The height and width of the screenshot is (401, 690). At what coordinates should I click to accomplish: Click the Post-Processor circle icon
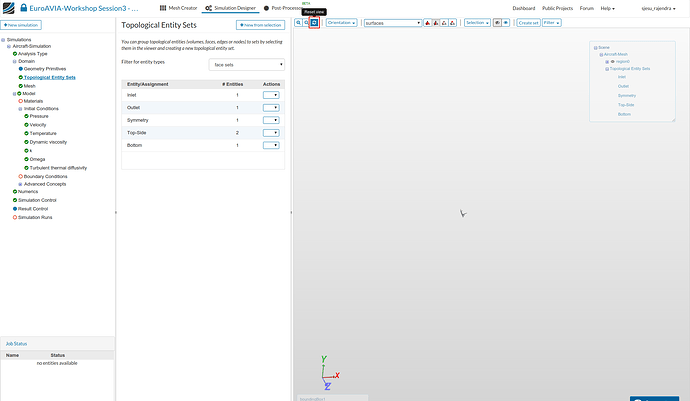click(266, 8)
